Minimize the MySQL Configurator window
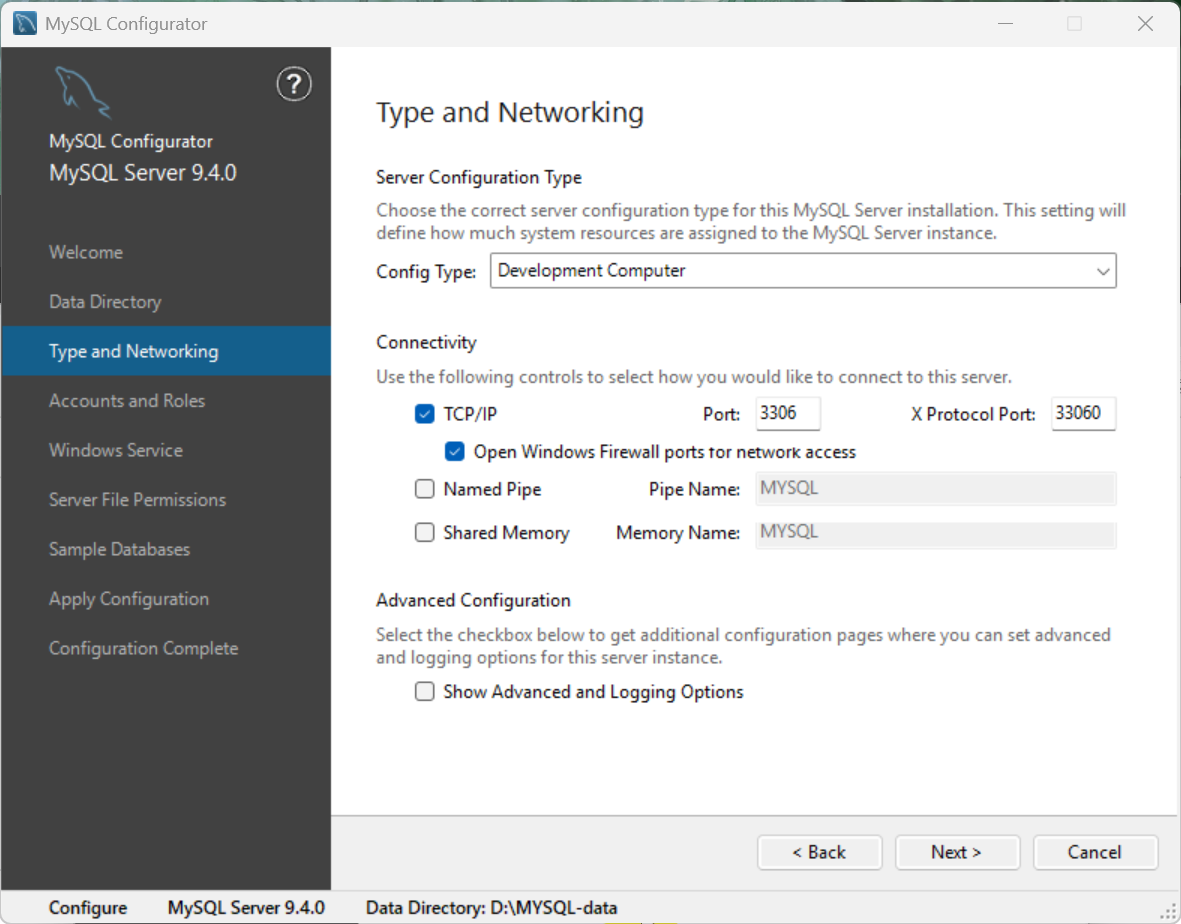The height and width of the screenshot is (924, 1181). 1005,23
